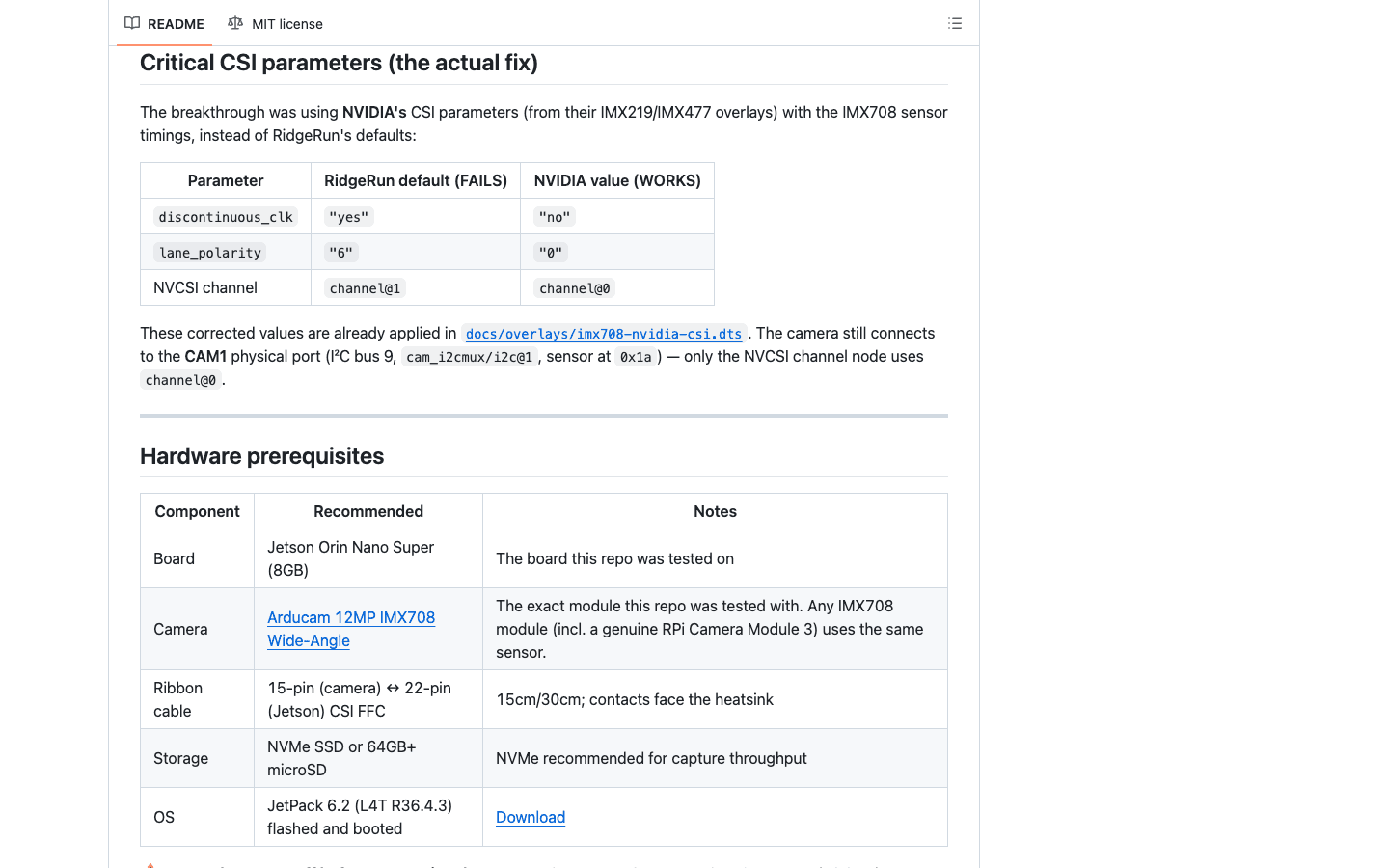Open the docs/overlays/imx708-nvidia-csi.dts link
1389x868 pixels.
click(x=604, y=334)
